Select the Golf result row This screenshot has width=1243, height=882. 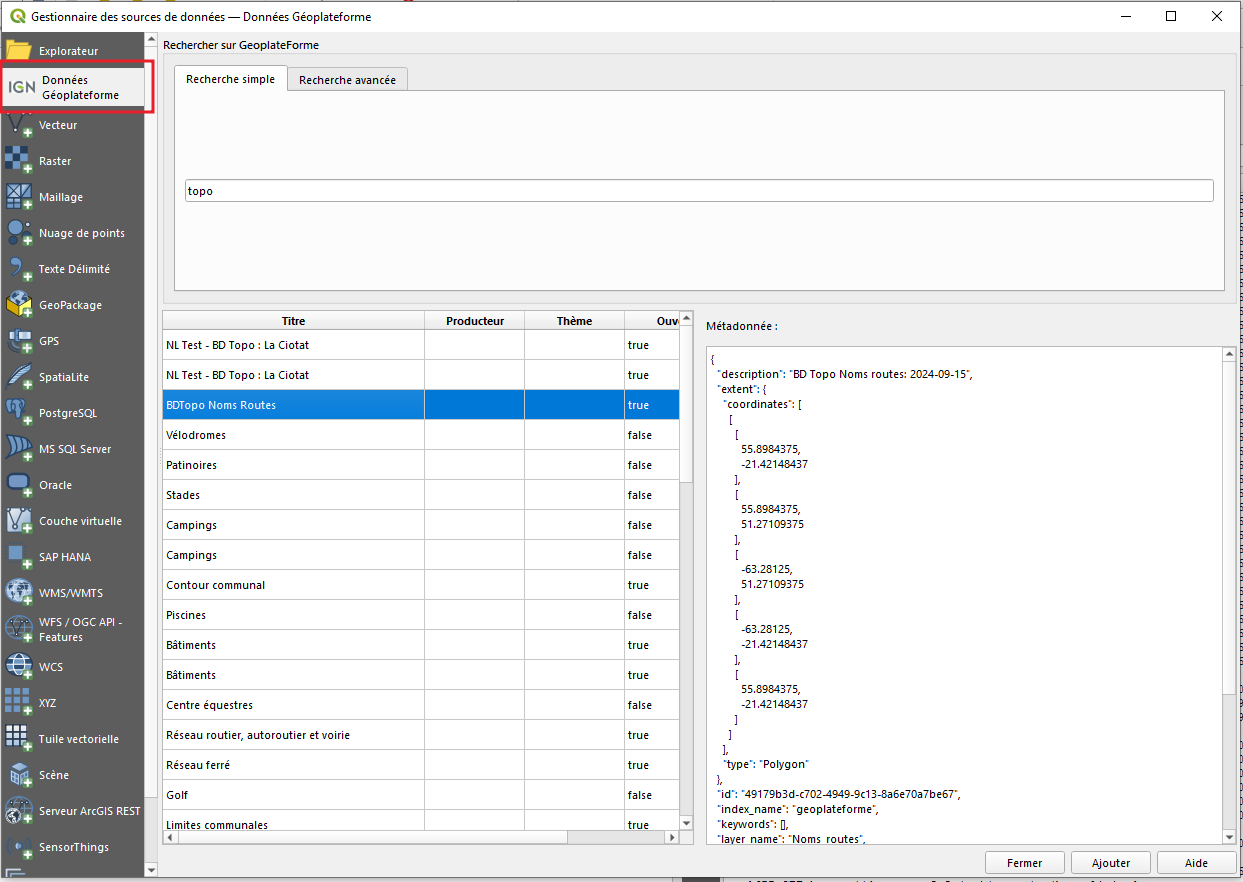421,795
